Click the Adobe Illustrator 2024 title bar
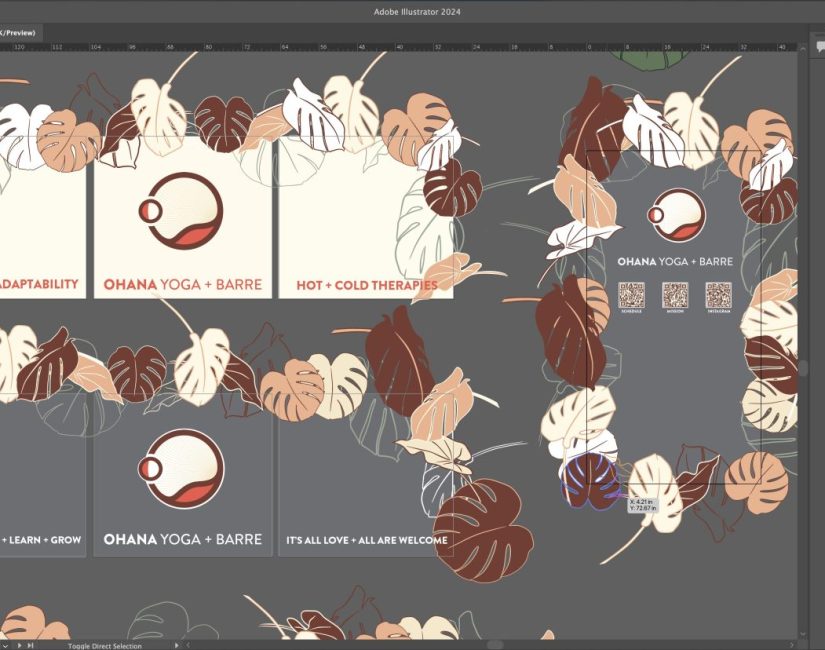This screenshot has width=825, height=650. pos(412,10)
